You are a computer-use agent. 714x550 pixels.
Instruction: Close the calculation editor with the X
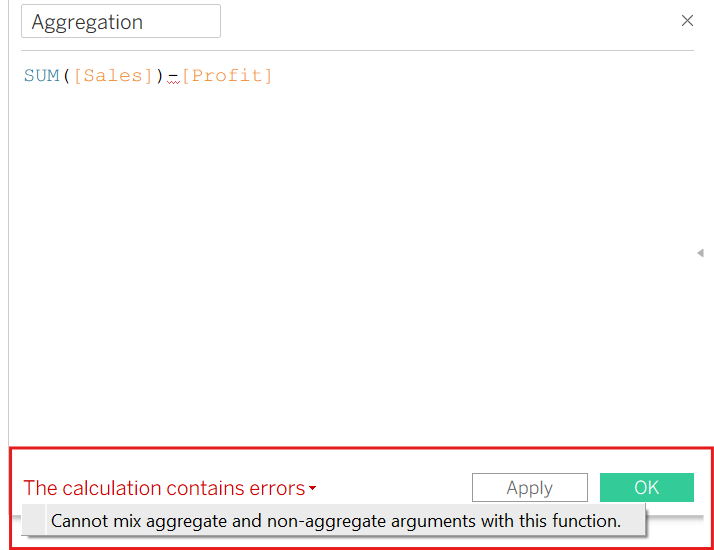pos(687,20)
